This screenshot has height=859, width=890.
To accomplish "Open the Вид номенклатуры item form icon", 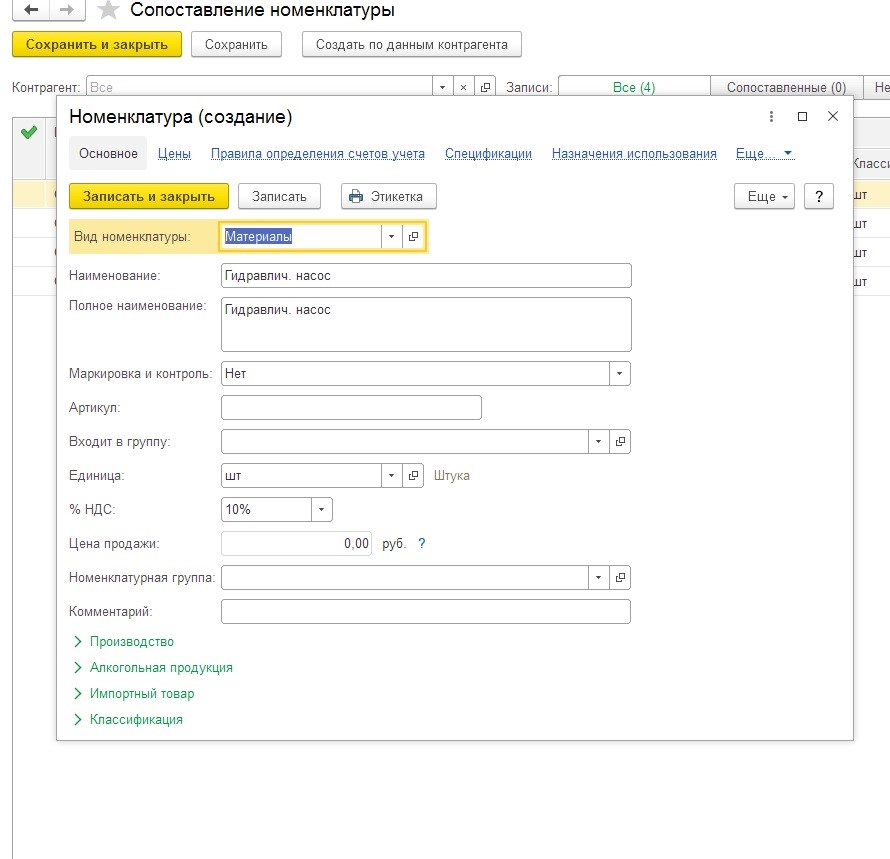I will tap(413, 236).
